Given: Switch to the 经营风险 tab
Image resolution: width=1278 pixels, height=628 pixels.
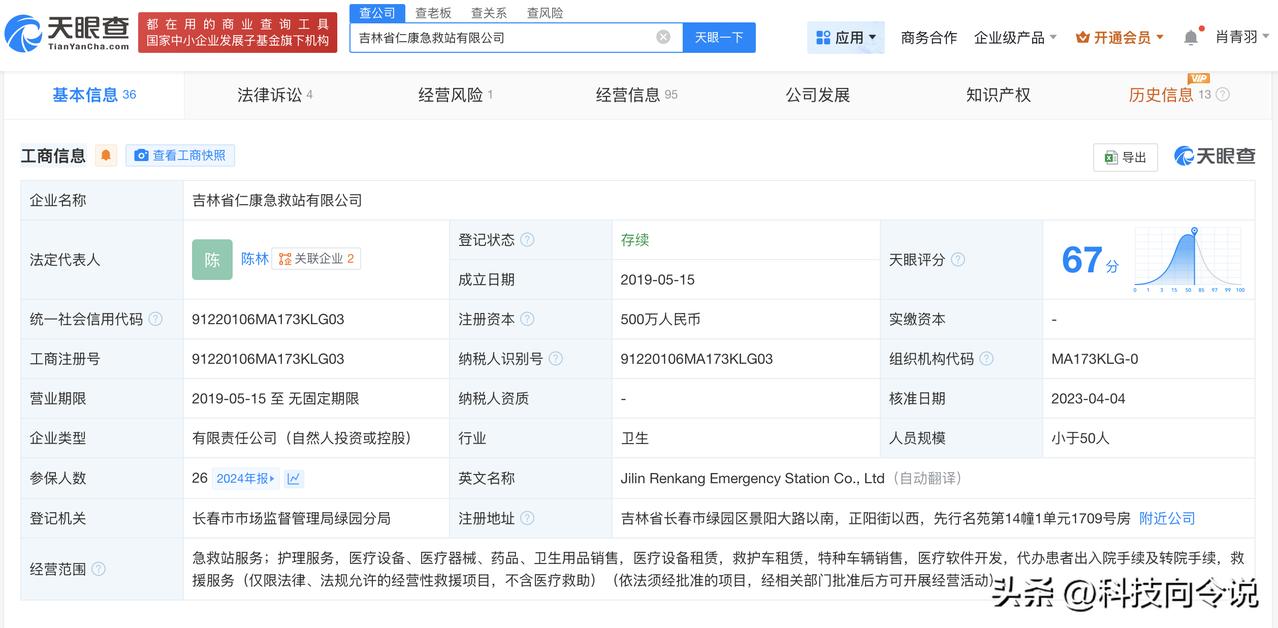Looking at the screenshot, I should coord(455,95).
